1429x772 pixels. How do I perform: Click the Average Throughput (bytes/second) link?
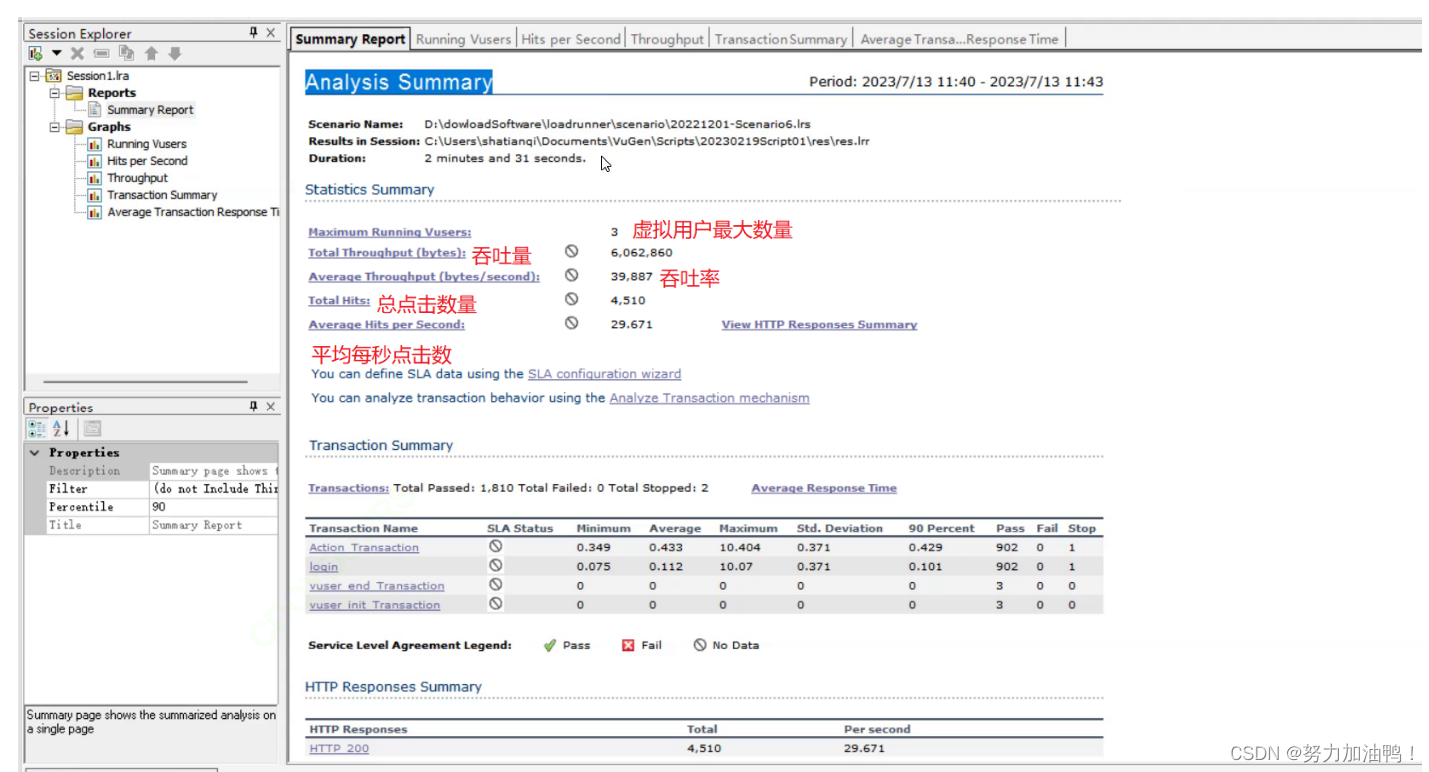coord(424,277)
